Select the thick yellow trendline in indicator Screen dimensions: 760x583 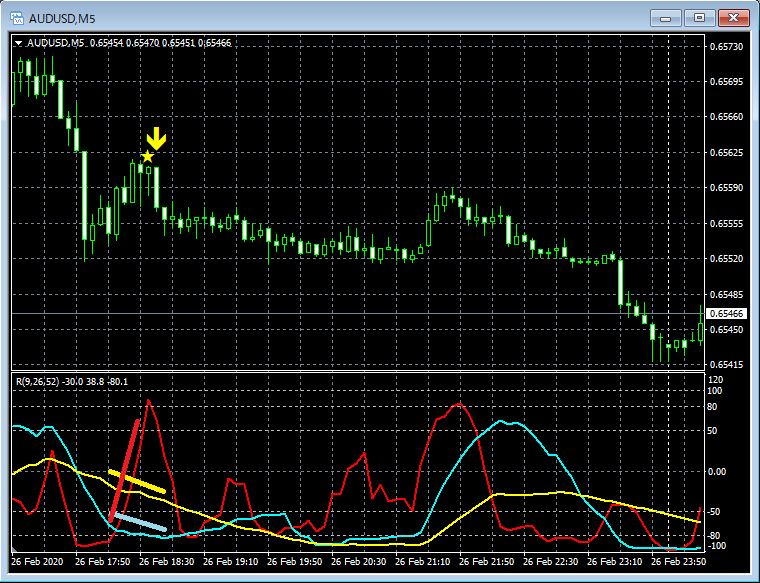[x=137, y=481]
